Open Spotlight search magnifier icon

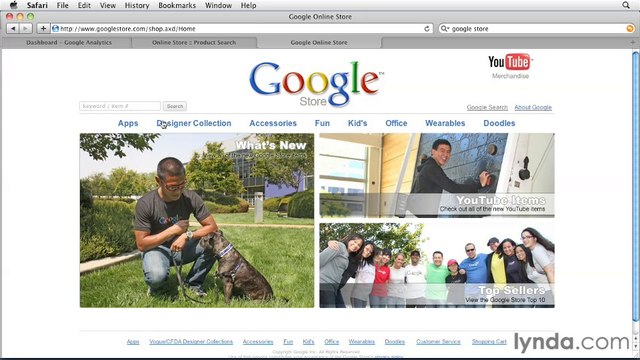pyautogui.click(x=626, y=5)
